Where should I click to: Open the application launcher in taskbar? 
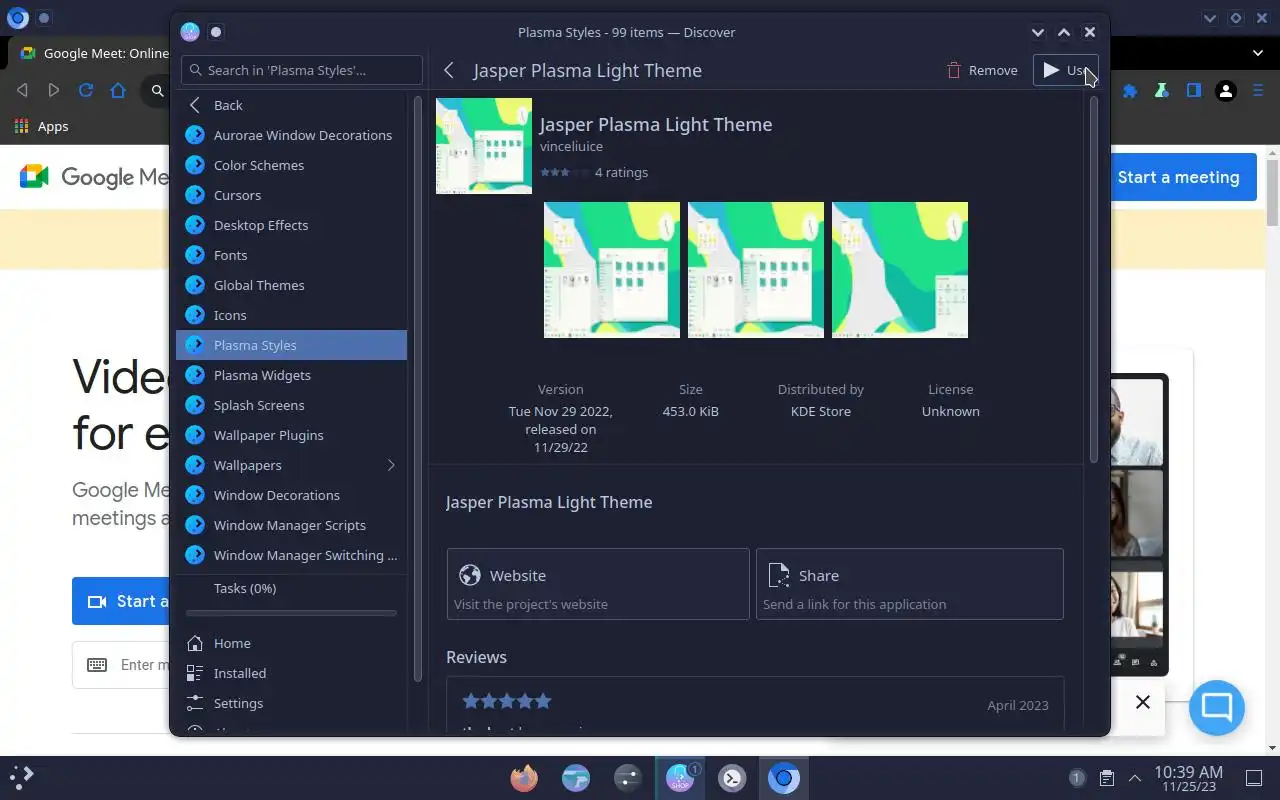coord(21,777)
